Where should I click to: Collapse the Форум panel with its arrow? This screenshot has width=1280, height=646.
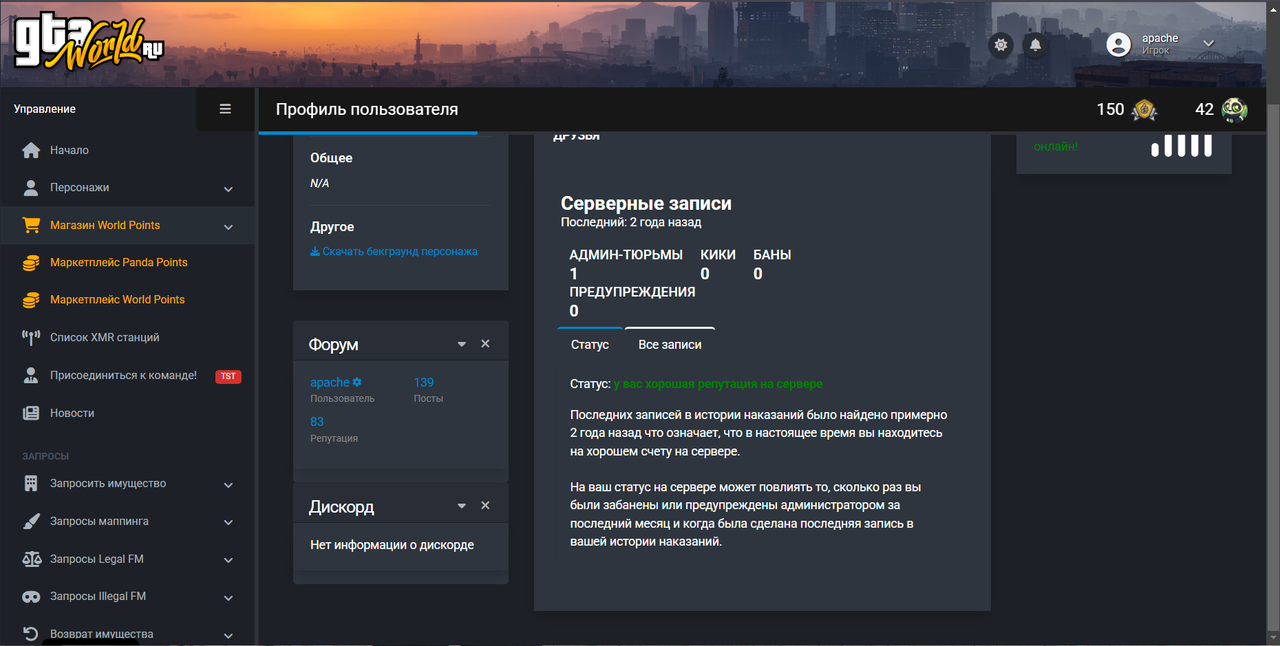[x=462, y=344]
